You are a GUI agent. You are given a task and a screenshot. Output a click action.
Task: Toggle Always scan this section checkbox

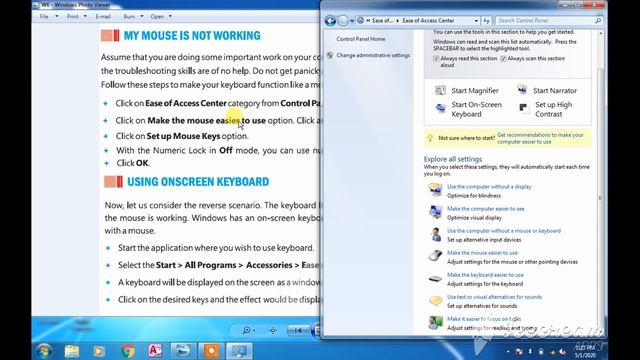[503, 59]
